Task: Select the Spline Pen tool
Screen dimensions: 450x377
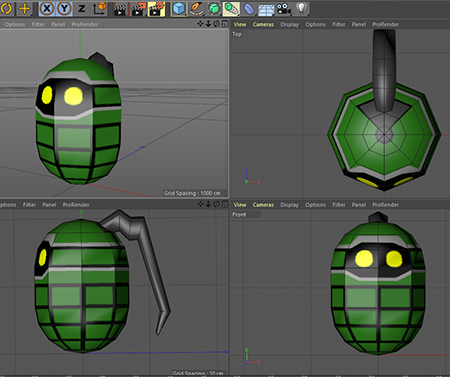Action: [x=197, y=9]
